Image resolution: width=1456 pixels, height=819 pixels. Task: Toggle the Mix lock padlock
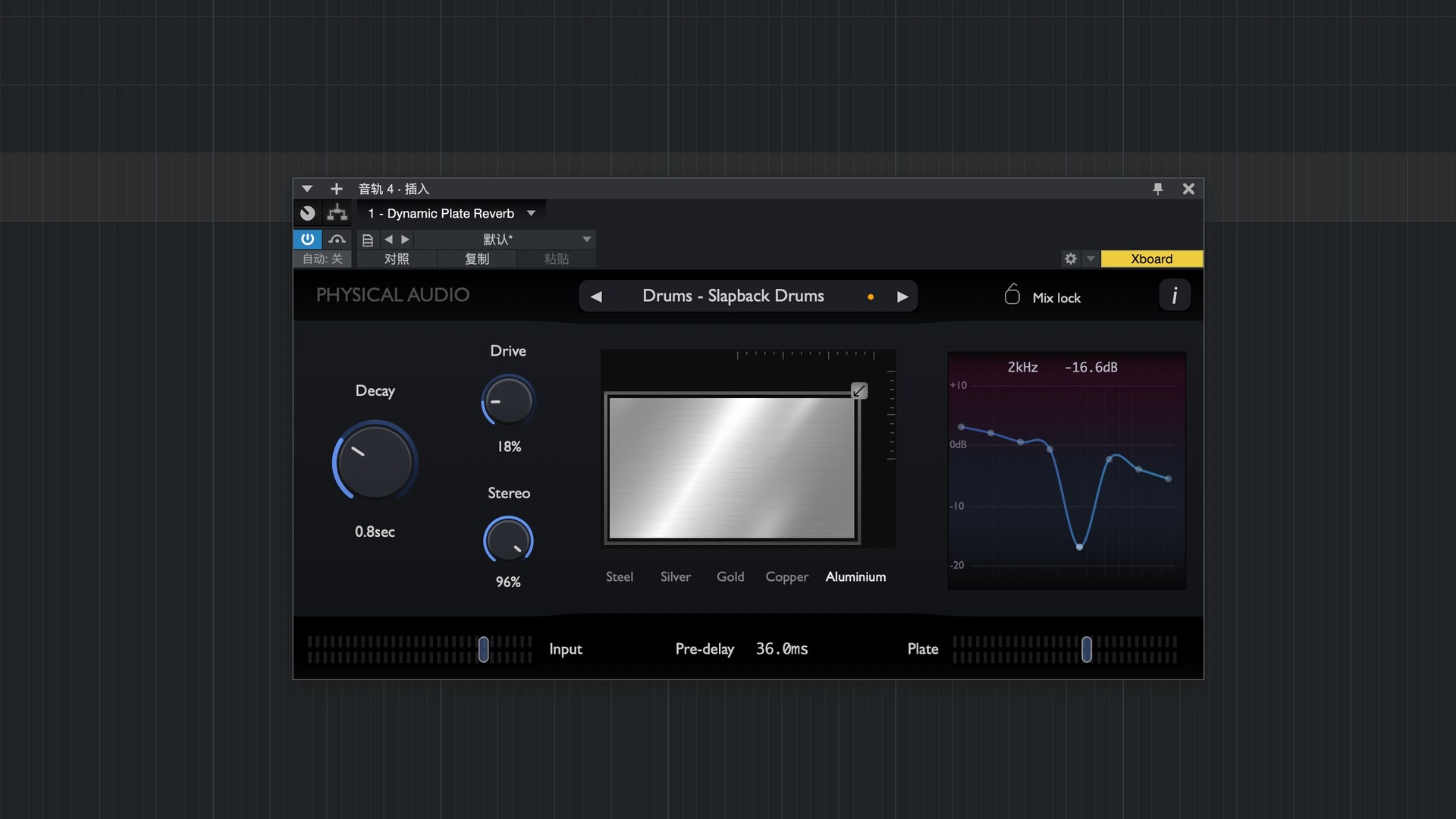click(1012, 294)
